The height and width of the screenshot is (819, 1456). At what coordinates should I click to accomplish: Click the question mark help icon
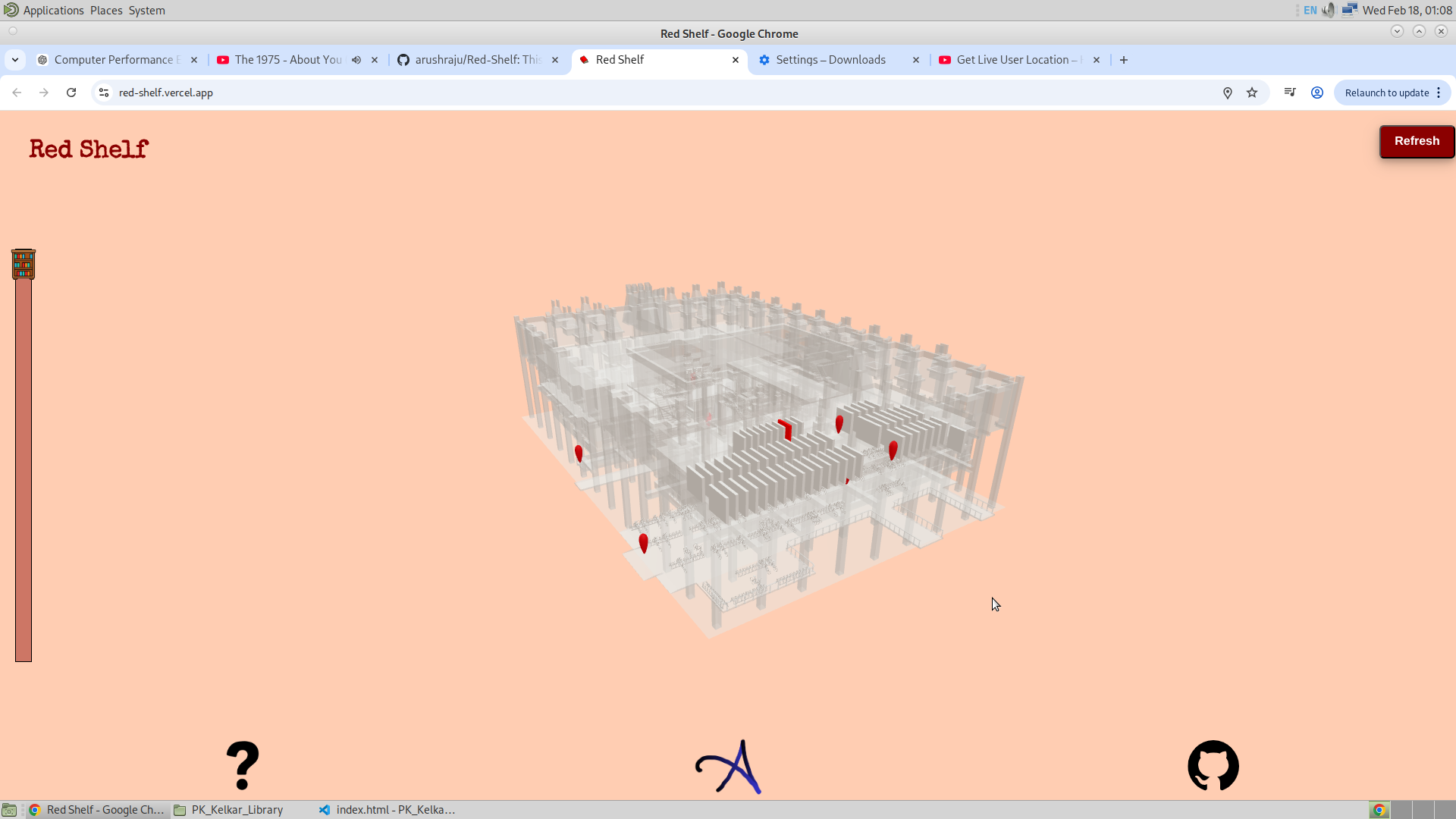243,766
